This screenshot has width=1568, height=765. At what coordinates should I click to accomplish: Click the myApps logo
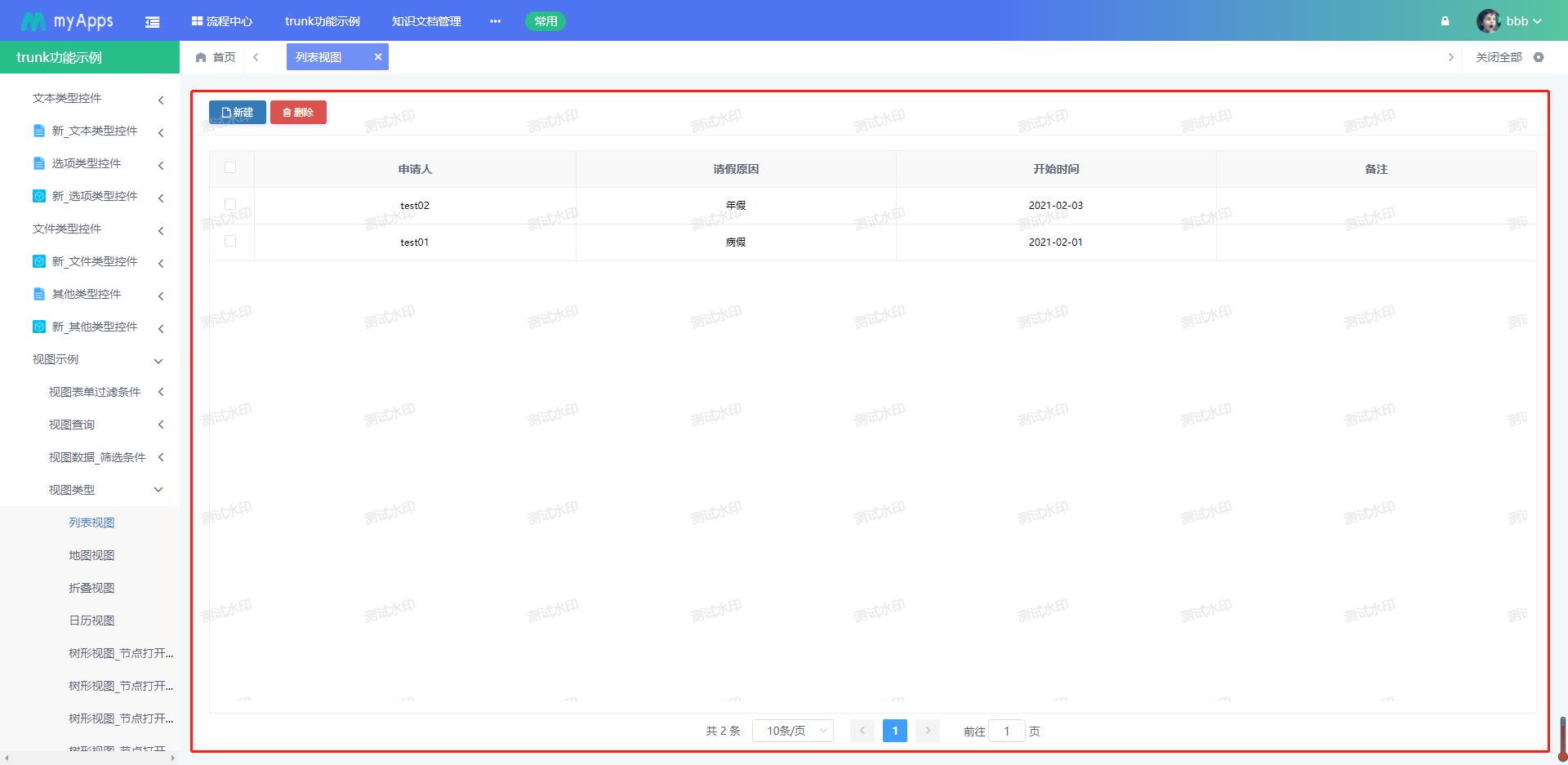68,21
